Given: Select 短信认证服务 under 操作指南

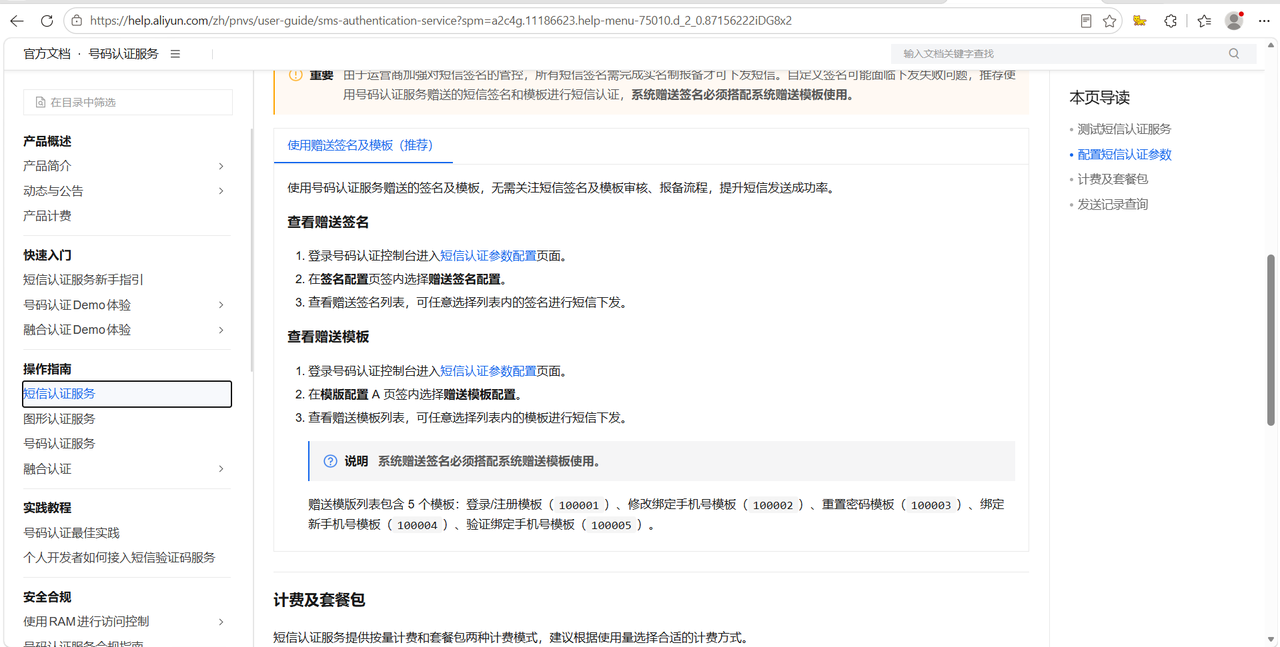Looking at the screenshot, I should coord(127,394).
